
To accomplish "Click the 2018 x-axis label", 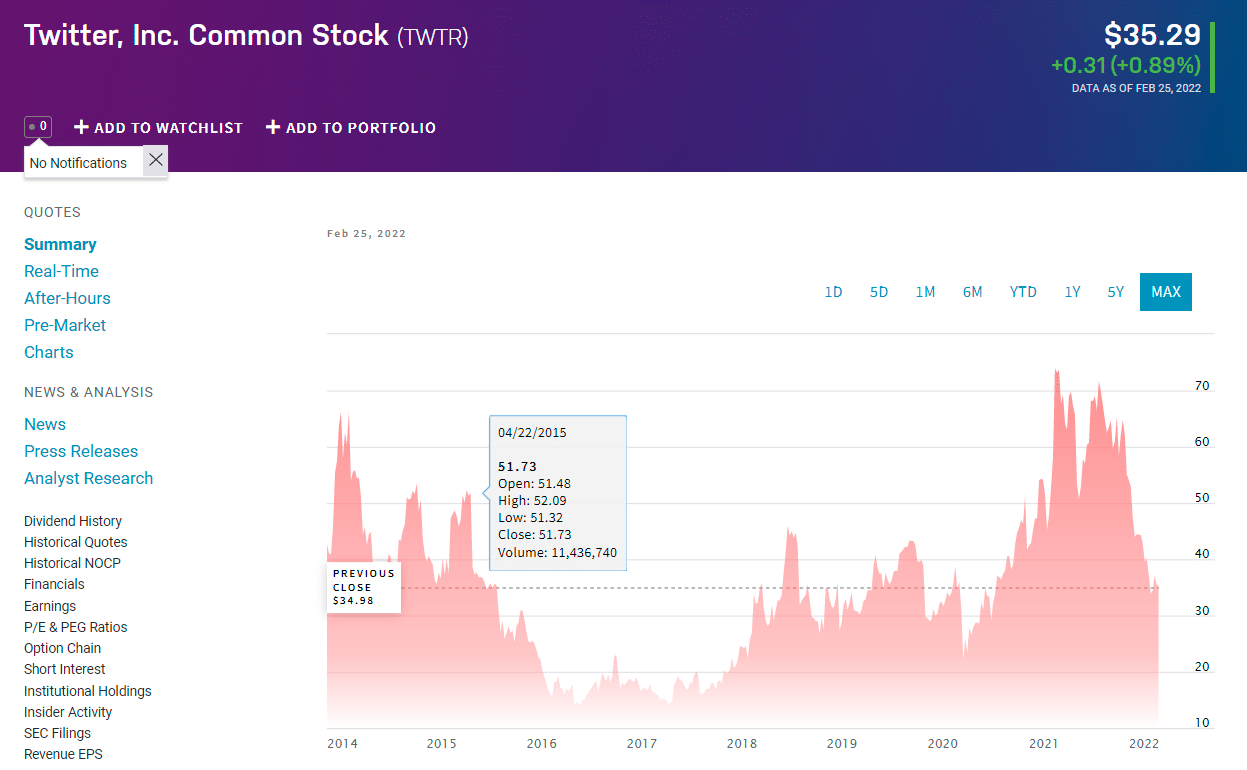I will (742, 743).
